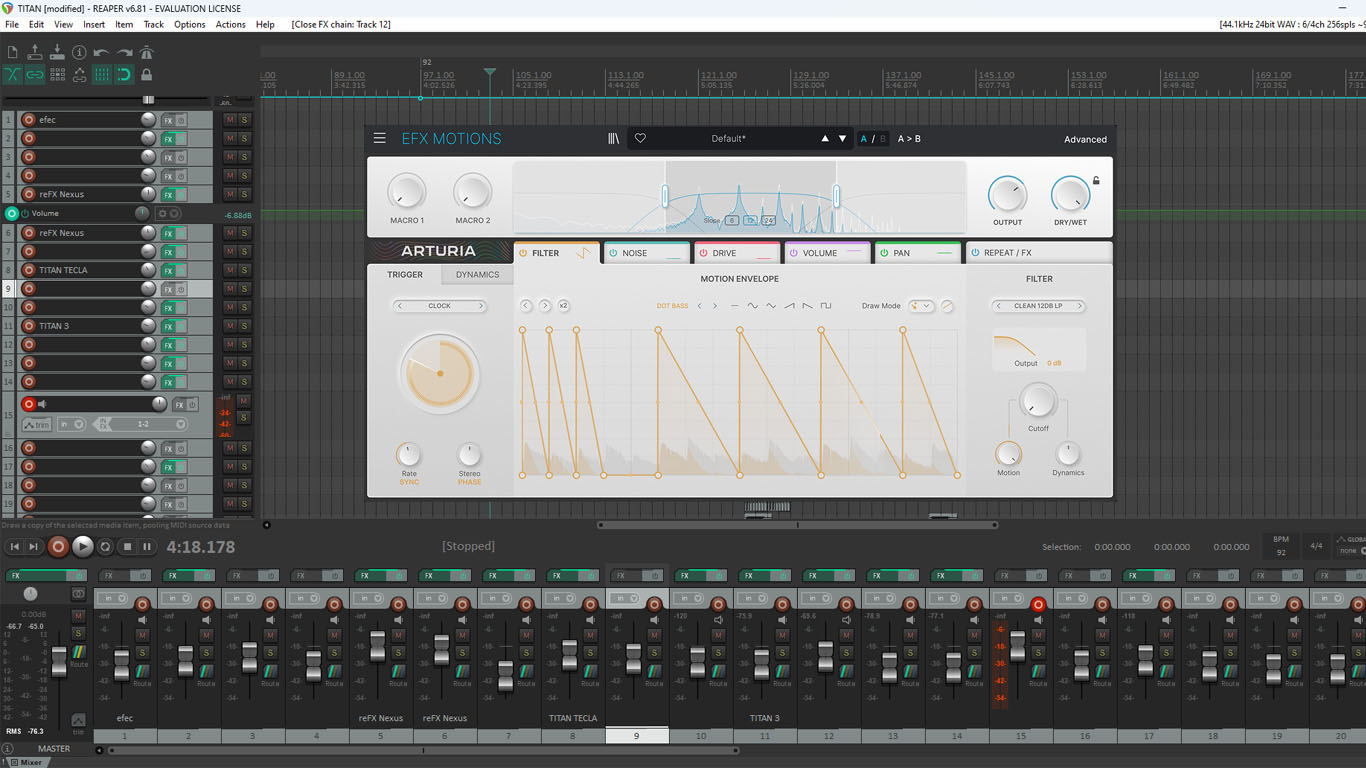Click previous arrow on CLOCK trigger selector
Screen dimensions: 1366x768
[x=400, y=306]
